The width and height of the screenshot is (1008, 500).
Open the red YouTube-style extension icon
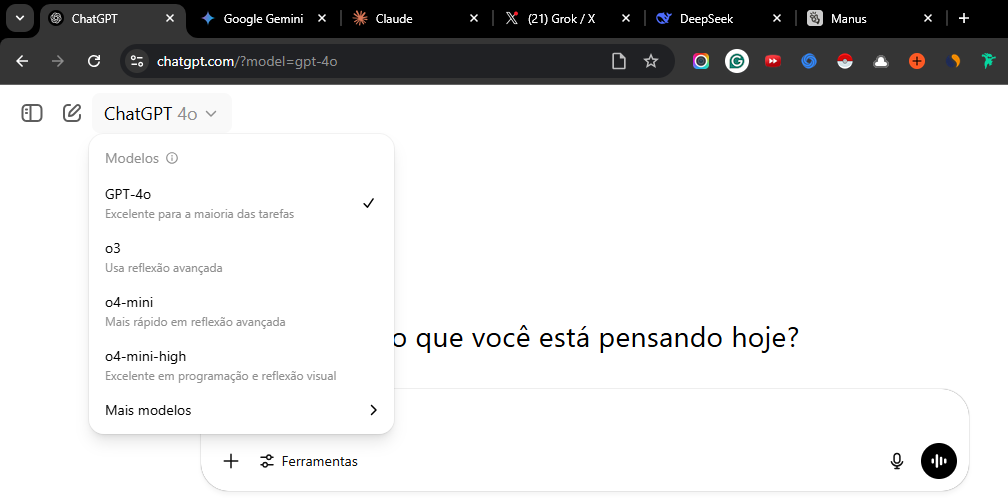(x=773, y=61)
